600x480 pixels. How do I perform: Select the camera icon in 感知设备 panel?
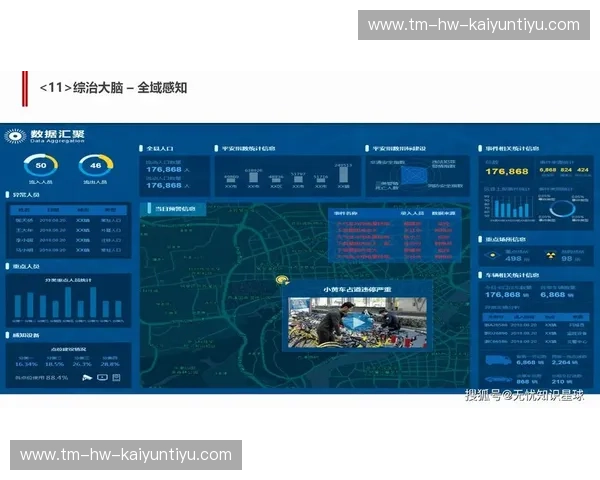(x=87, y=378)
